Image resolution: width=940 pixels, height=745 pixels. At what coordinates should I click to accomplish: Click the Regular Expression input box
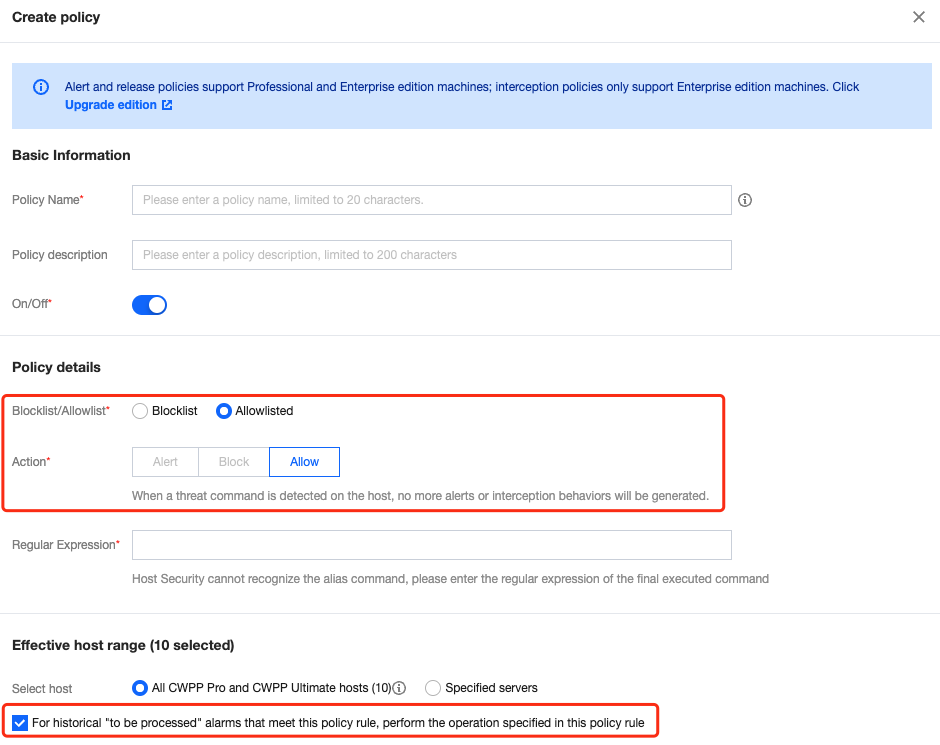[x=431, y=545]
